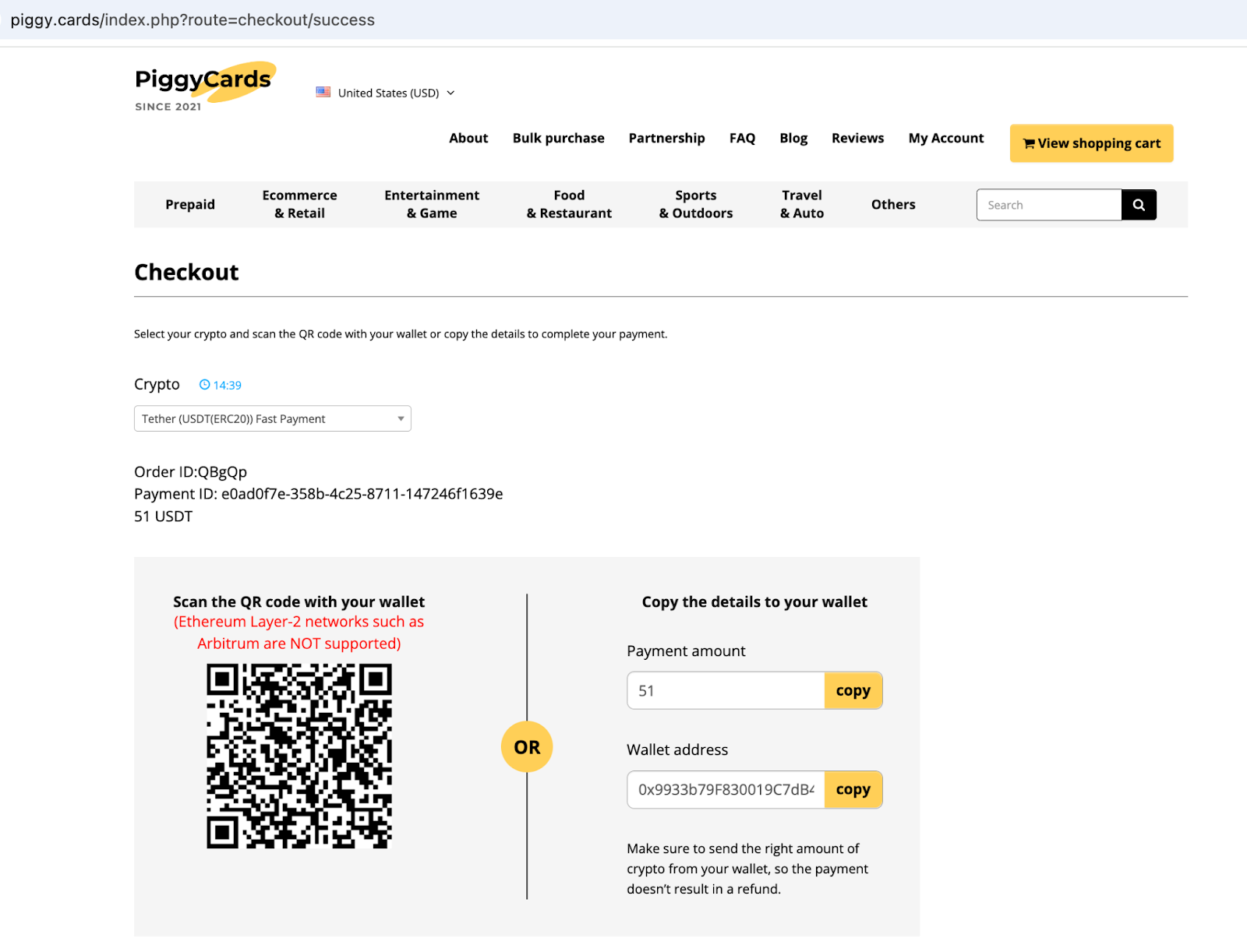Click the Checkout heading

pyautogui.click(x=186, y=272)
